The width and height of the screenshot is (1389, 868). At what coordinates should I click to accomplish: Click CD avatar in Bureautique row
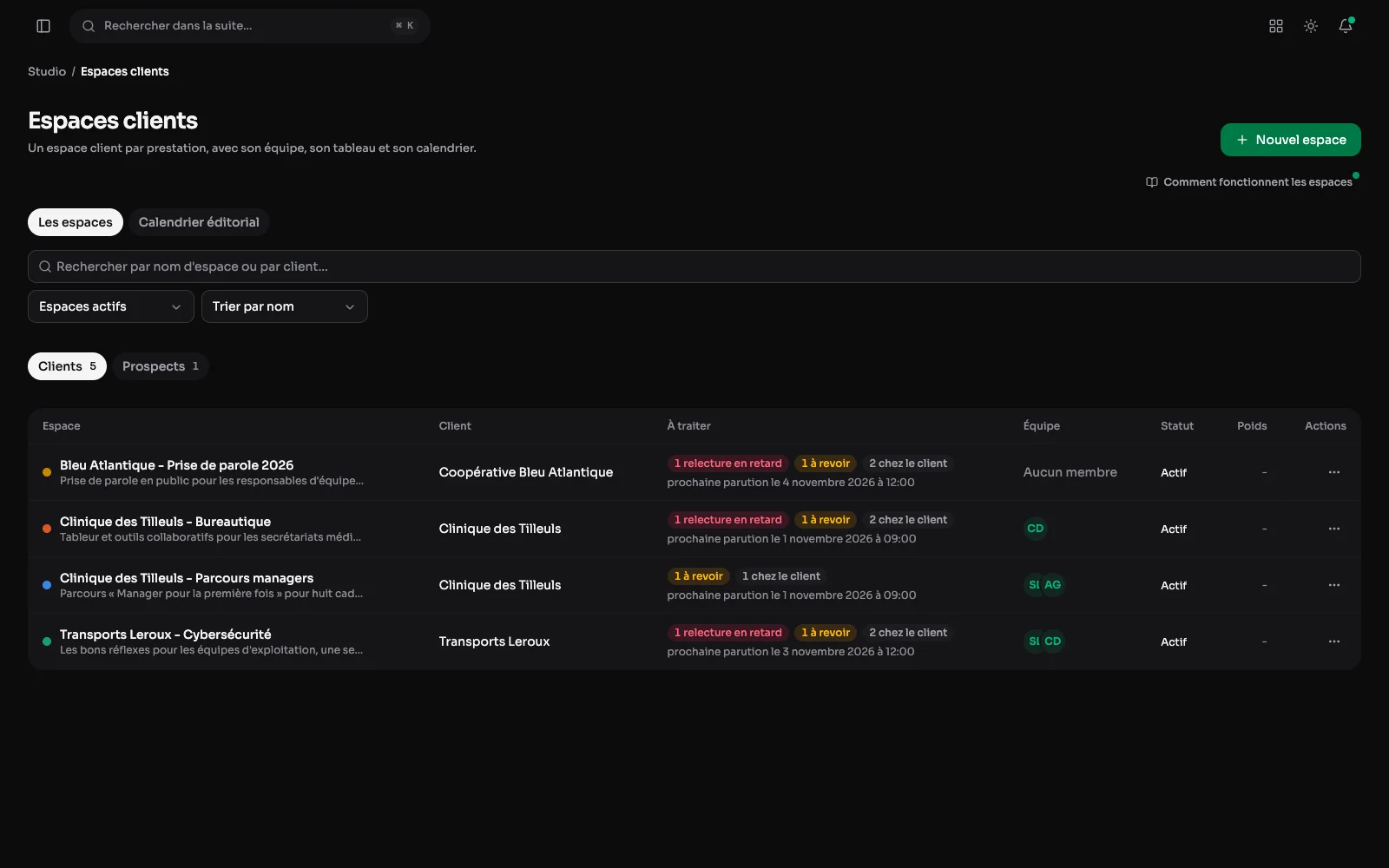[x=1036, y=529]
